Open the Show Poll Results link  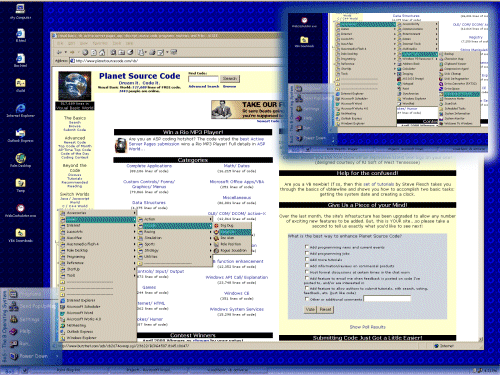click(x=367, y=327)
